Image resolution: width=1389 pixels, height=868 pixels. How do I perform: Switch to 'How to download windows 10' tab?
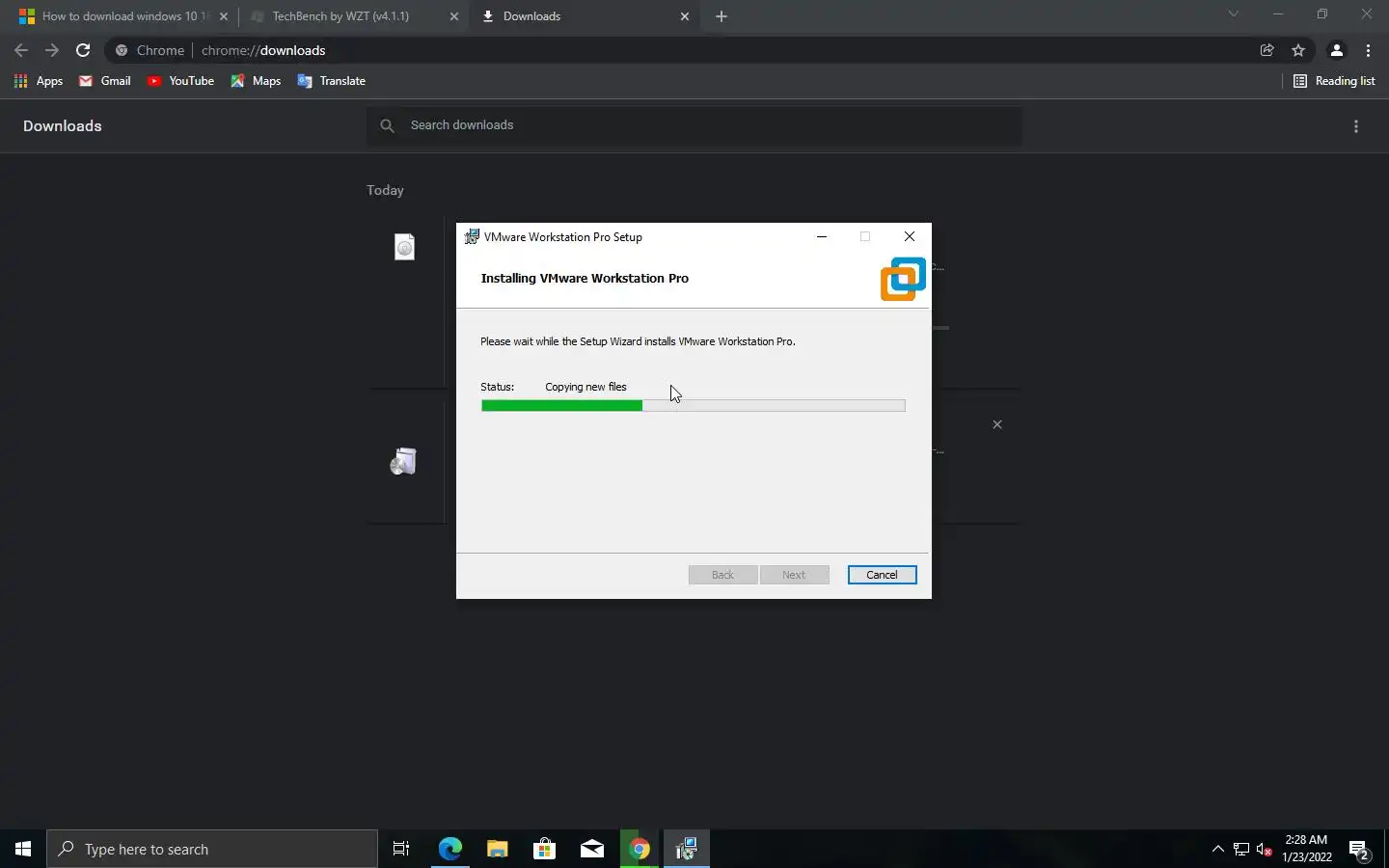pos(125,16)
